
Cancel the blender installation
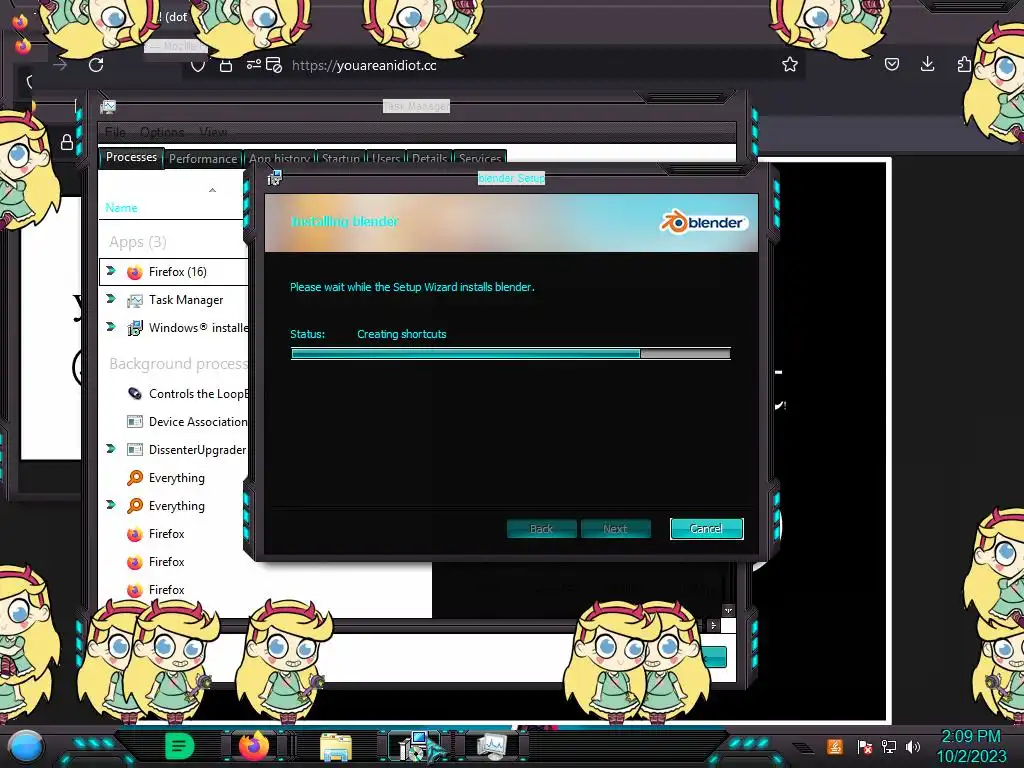[706, 529]
